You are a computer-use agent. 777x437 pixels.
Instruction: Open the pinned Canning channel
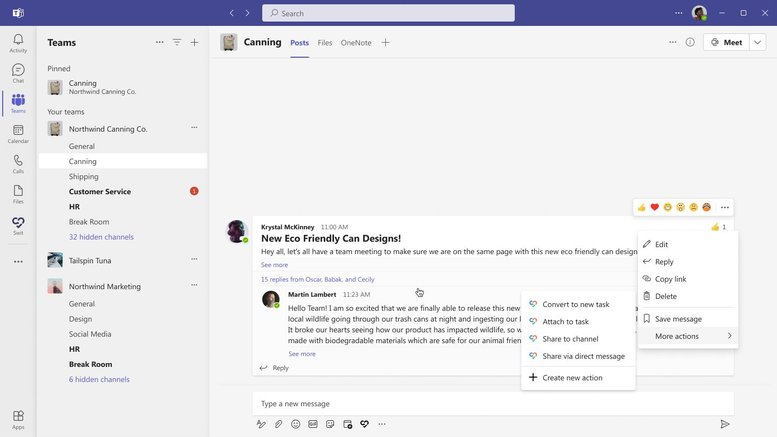123,87
